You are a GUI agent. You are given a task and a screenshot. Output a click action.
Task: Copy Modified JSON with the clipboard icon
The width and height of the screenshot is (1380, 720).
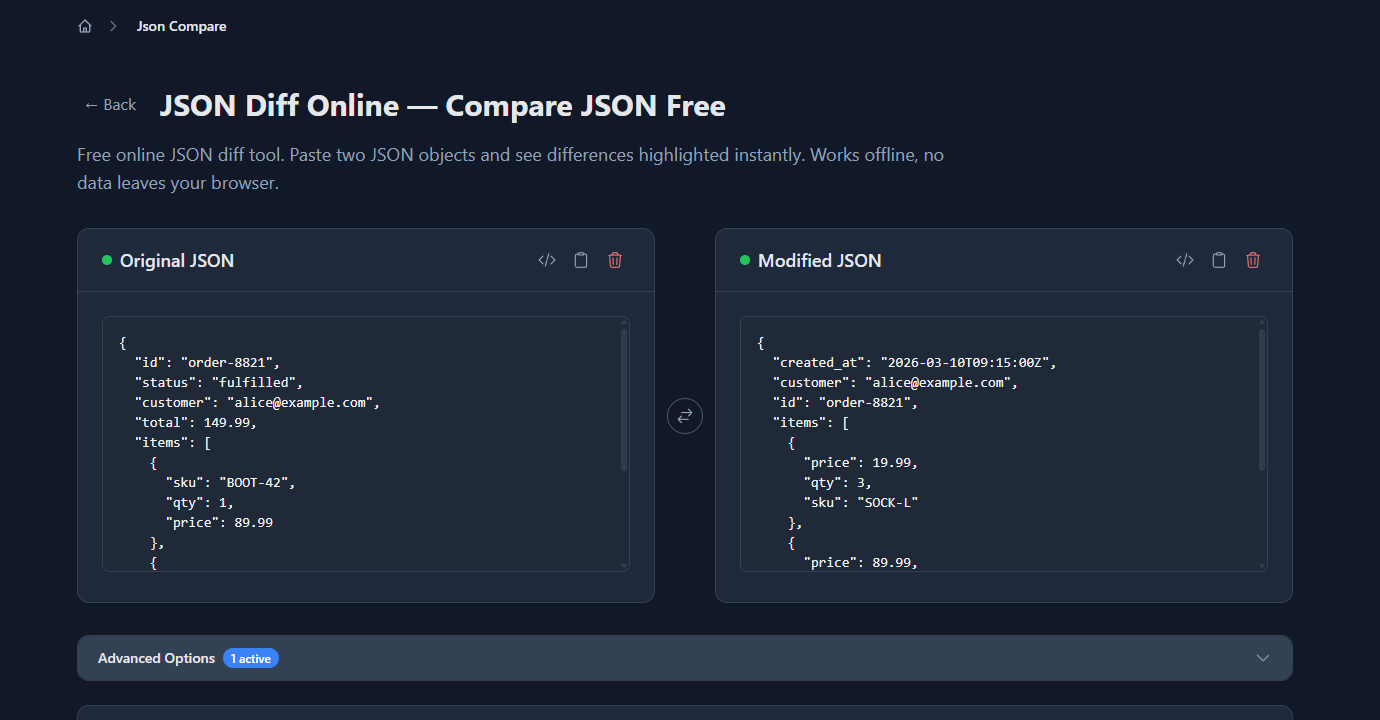point(1218,259)
